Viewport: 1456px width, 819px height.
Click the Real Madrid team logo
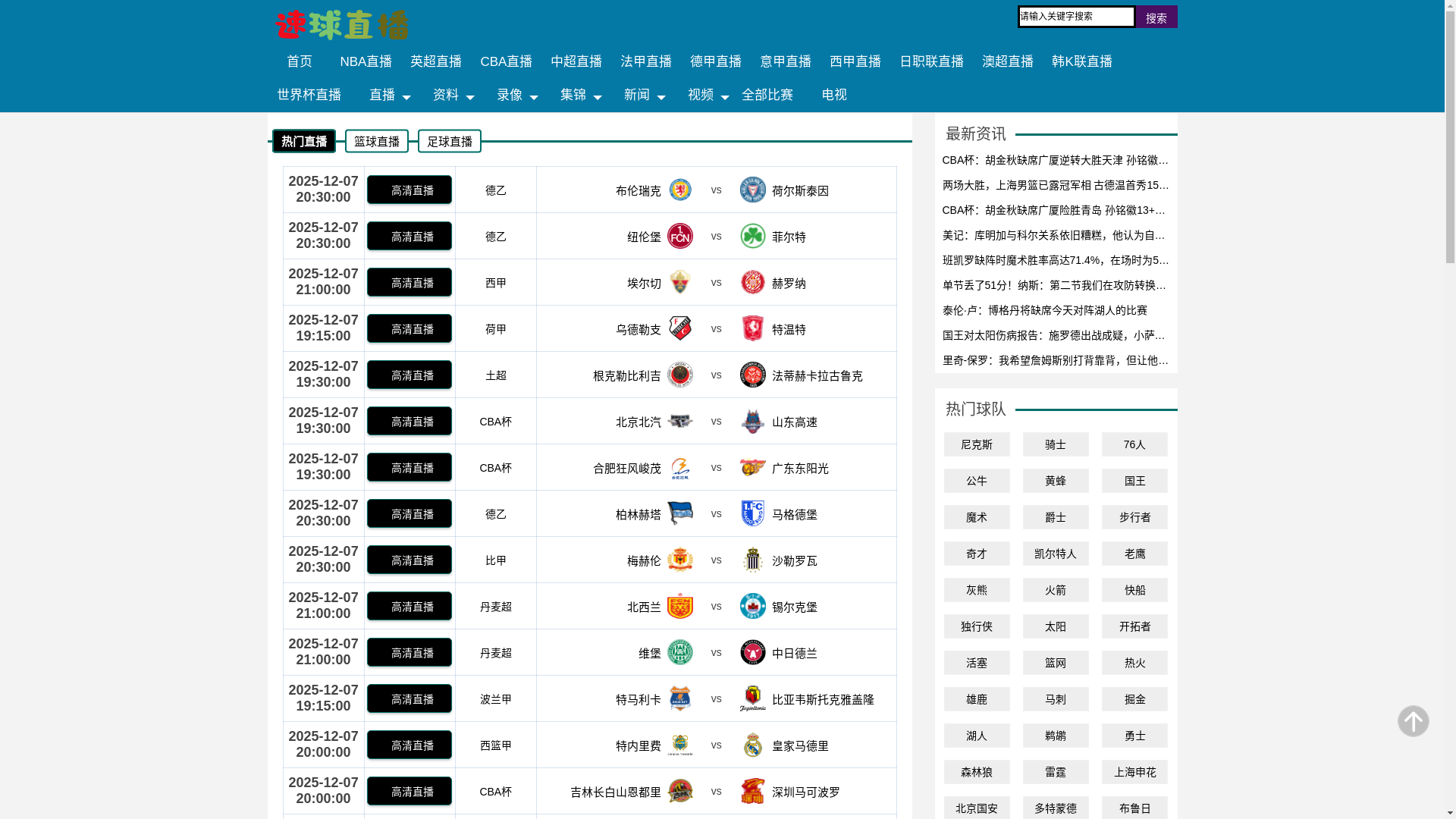click(752, 745)
